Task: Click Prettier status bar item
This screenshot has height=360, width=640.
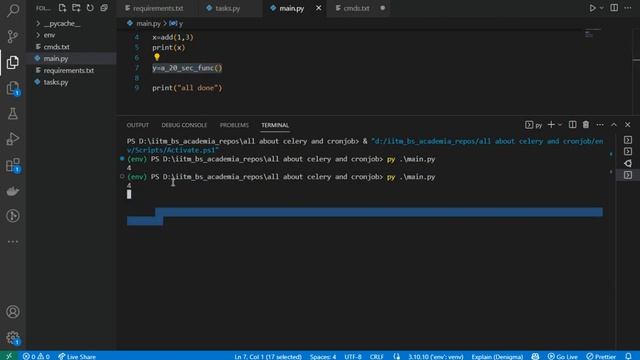Action: click(601, 356)
